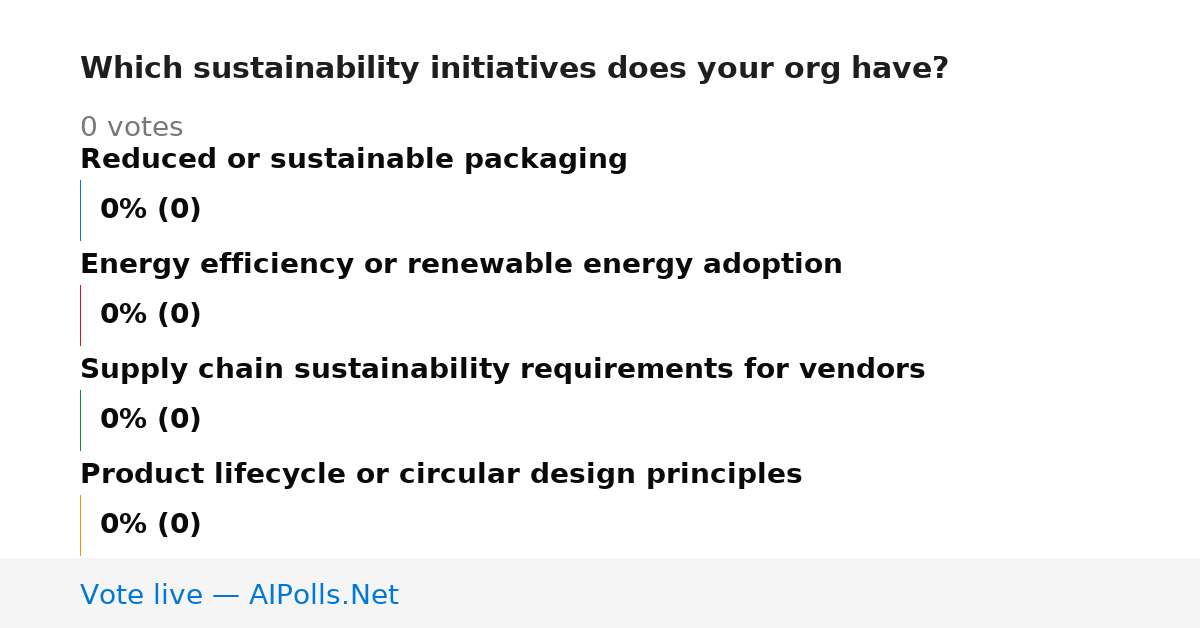Select the Energy efficiency or renewable energy adoption option
This screenshot has height=628, width=1200.
(x=461, y=265)
